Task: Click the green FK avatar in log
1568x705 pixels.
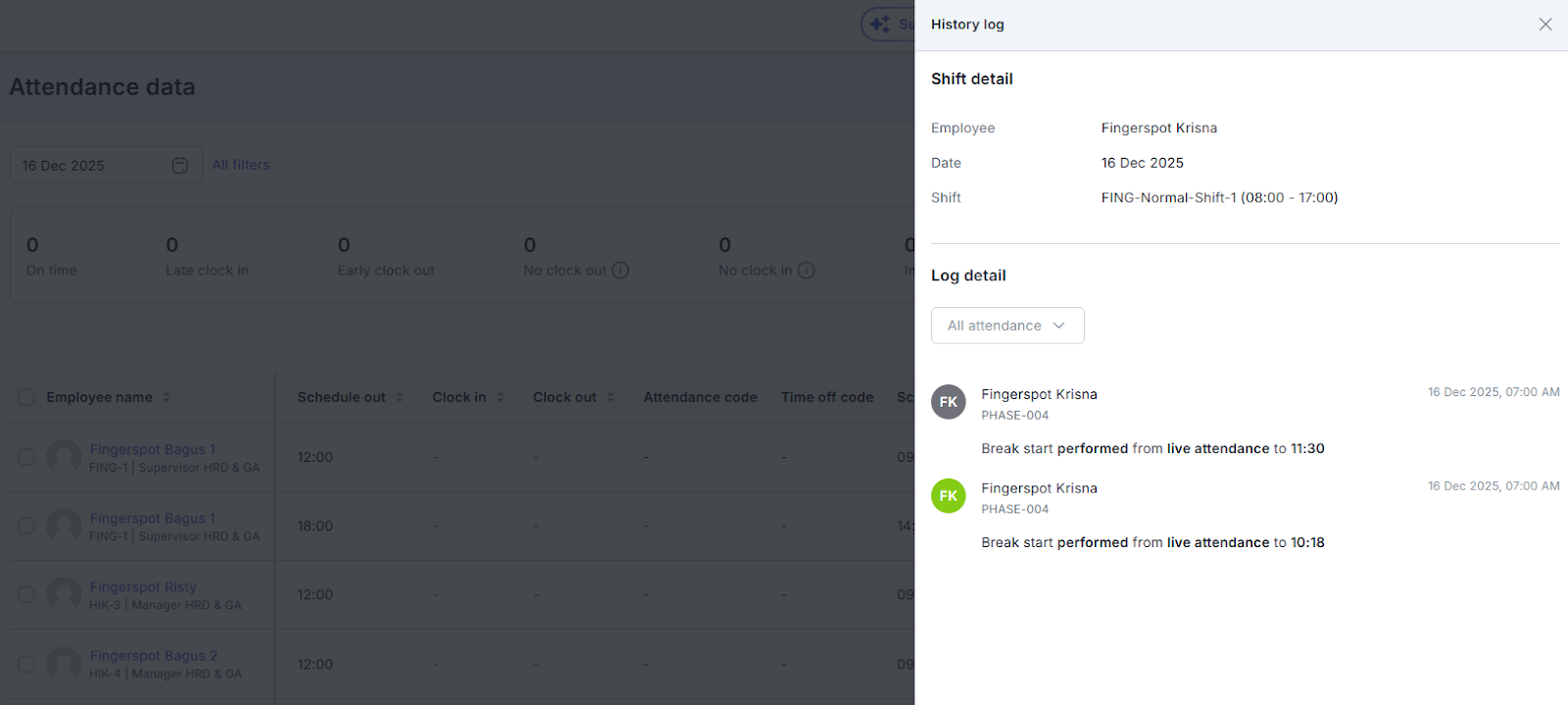Action: coord(948,496)
